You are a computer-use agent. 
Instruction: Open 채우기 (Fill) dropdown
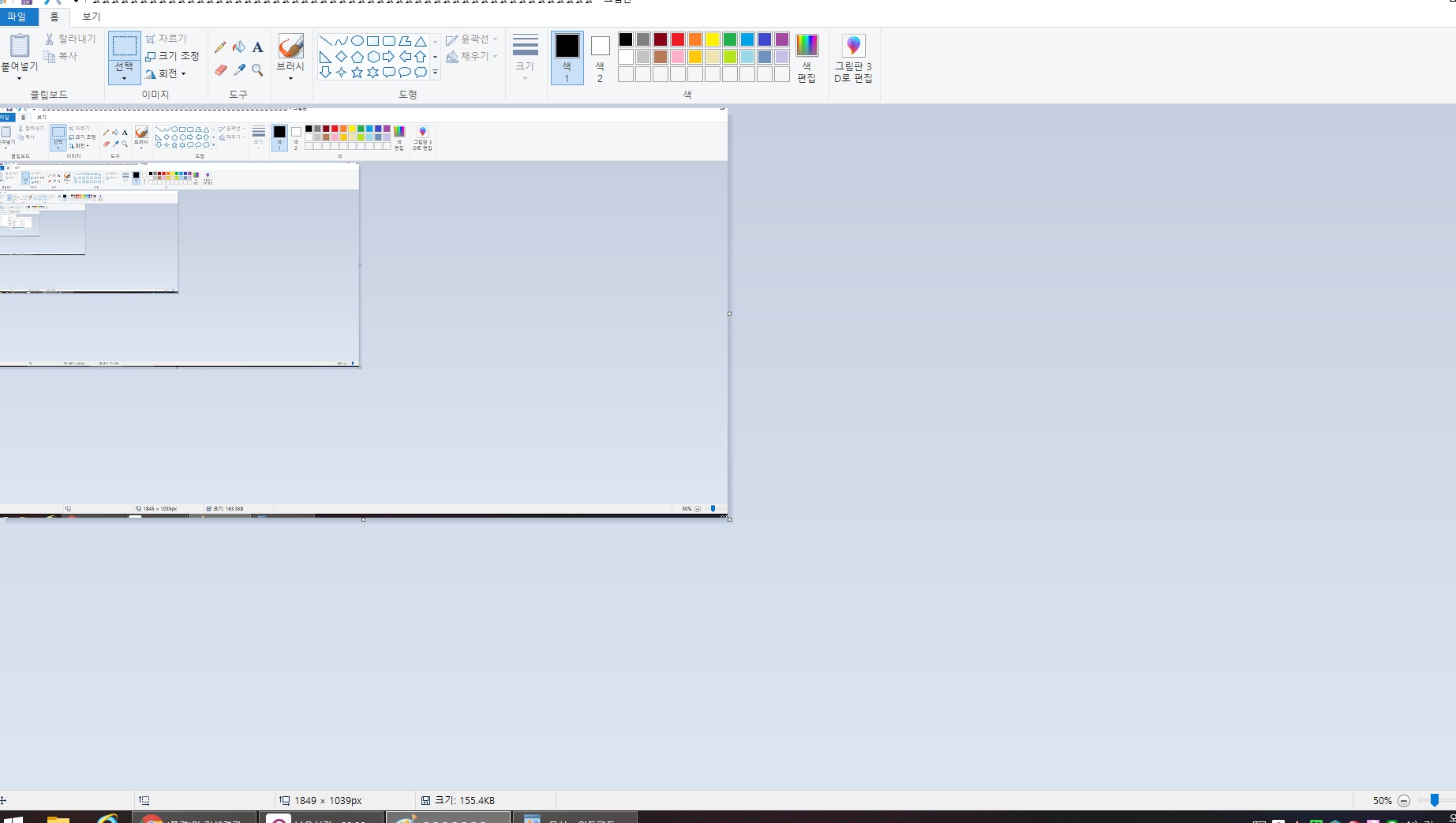[472, 56]
